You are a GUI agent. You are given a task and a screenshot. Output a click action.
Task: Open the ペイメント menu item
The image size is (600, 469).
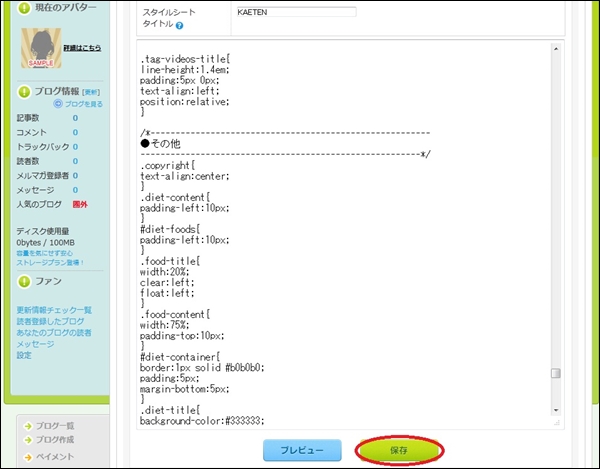(x=55, y=456)
